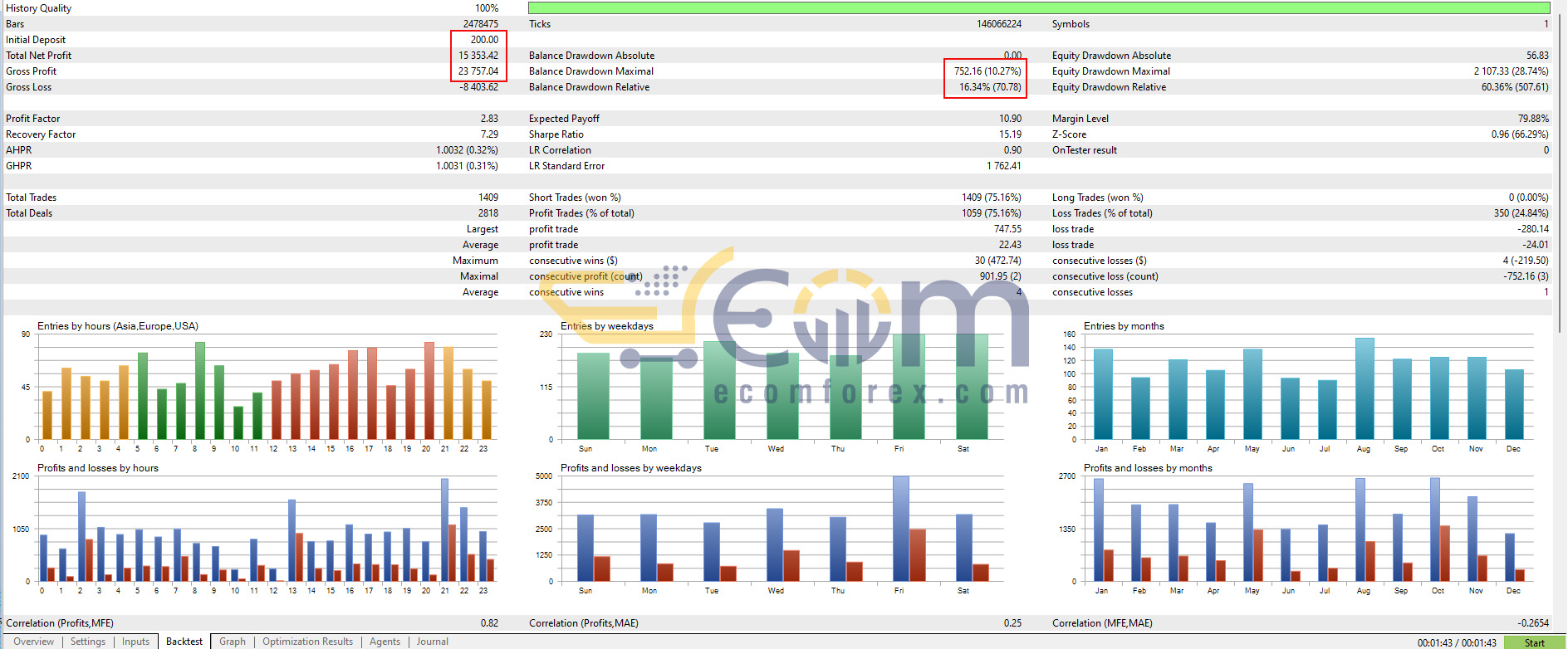Click the GHPR value 1.0031 (0.31%)

tap(467, 166)
